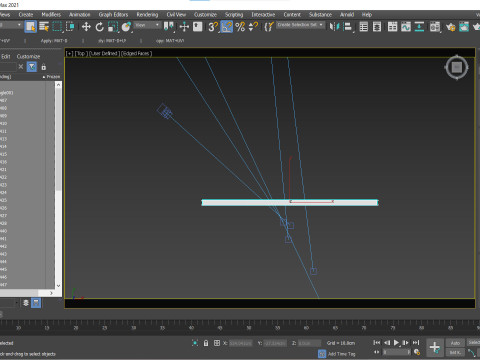480x360 pixels.
Task: Choose the Rectangular Selection Region tool
Action: (57, 27)
